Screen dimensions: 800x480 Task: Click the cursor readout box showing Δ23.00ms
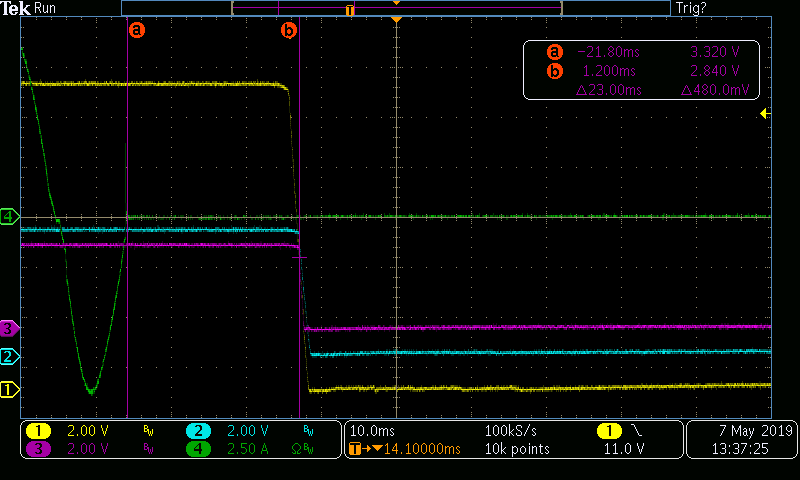(x=641, y=70)
